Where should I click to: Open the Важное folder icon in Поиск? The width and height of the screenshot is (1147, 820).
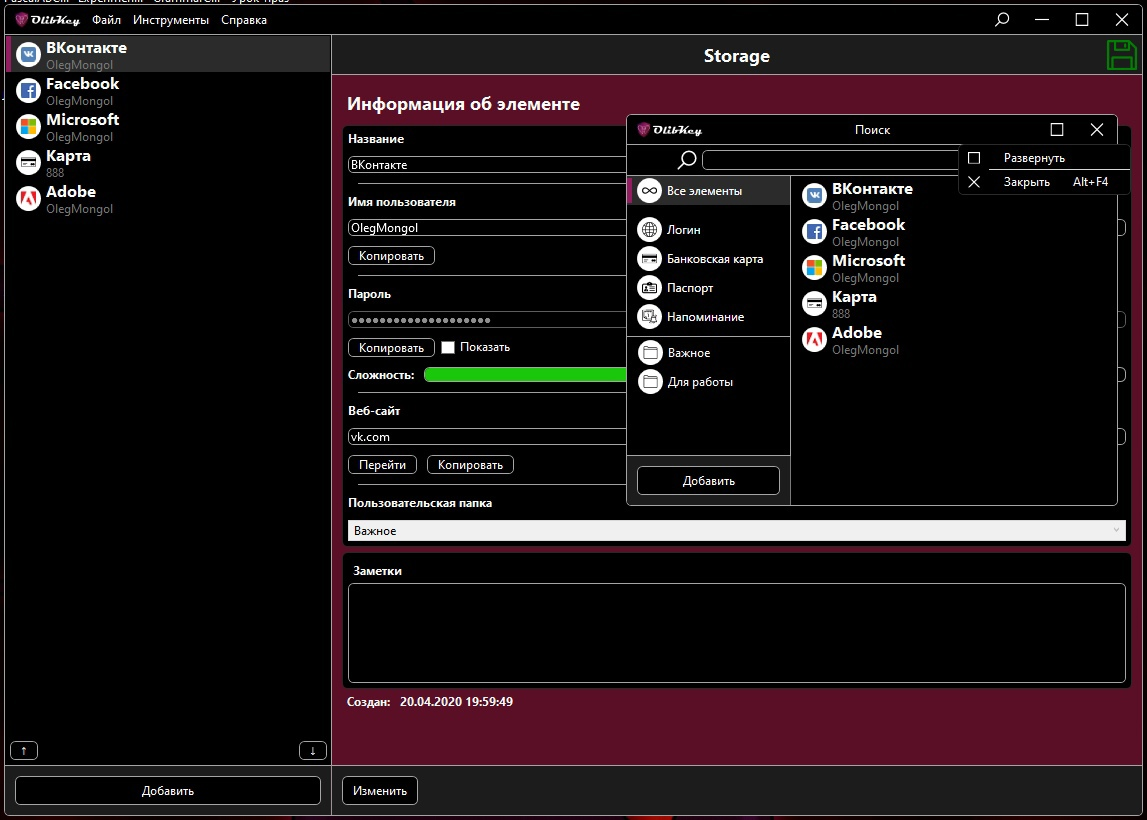click(x=650, y=353)
